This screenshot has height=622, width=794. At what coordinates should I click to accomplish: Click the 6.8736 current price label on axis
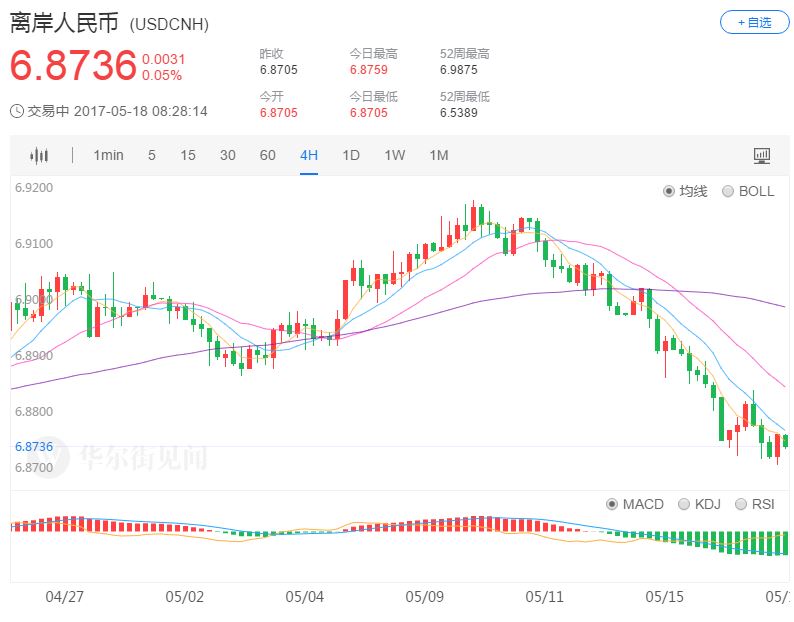tap(34, 447)
